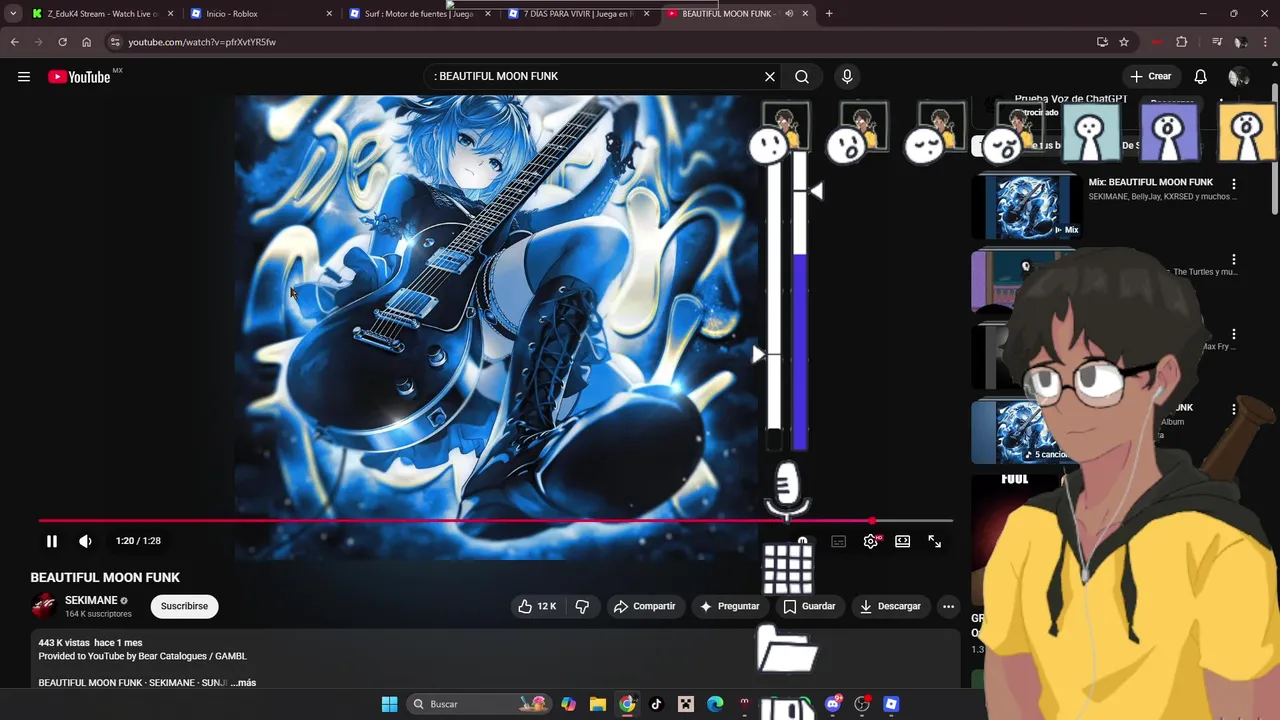Image resolution: width=1280 pixels, height=720 pixels.
Task: Switch the player to theater mode
Action: (902, 541)
